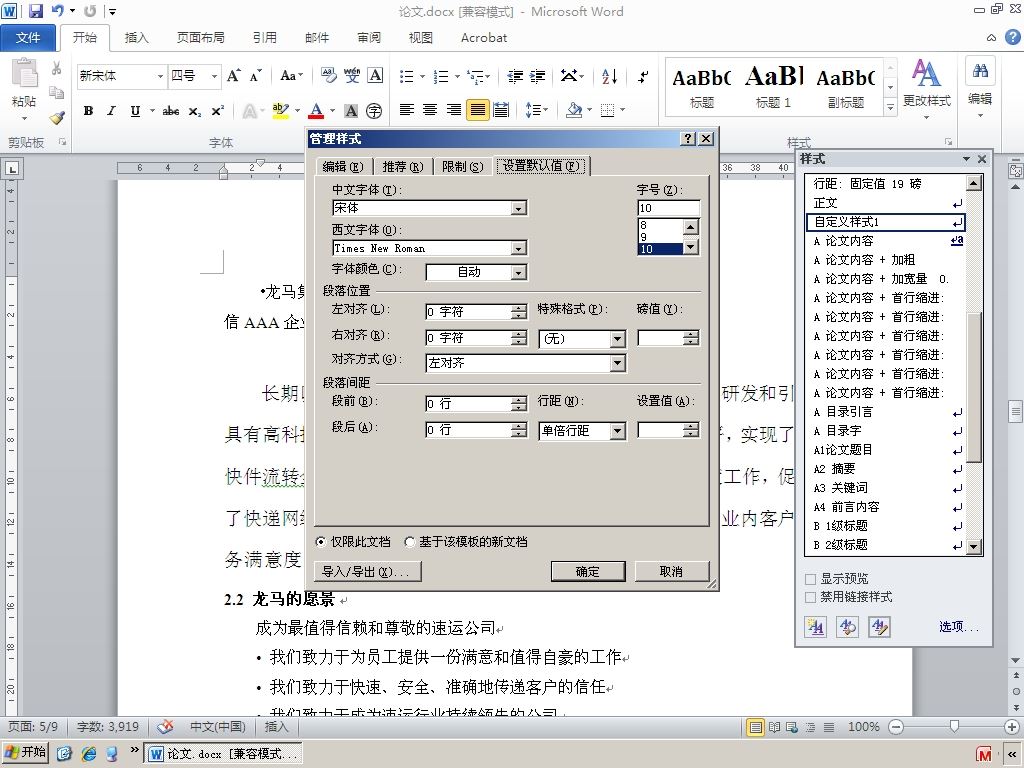Apply subscript formatting
Image resolution: width=1024 pixels, height=768 pixels.
pyautogui.click(x=195, y=111)
